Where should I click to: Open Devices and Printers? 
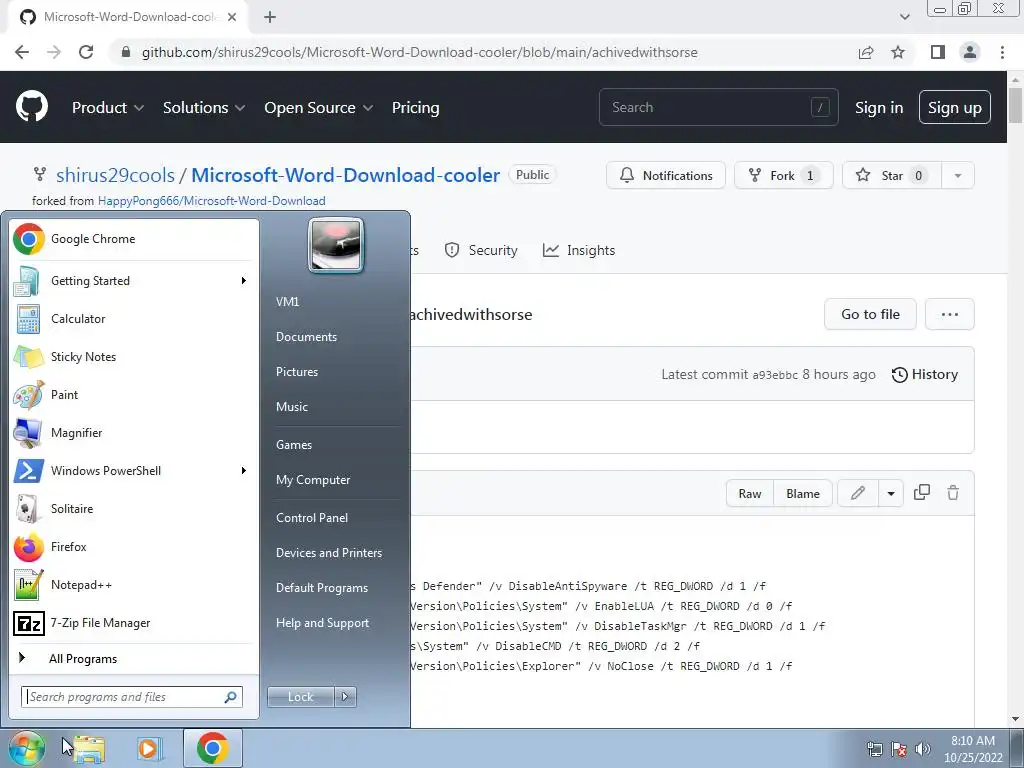(x=328, y=552)
